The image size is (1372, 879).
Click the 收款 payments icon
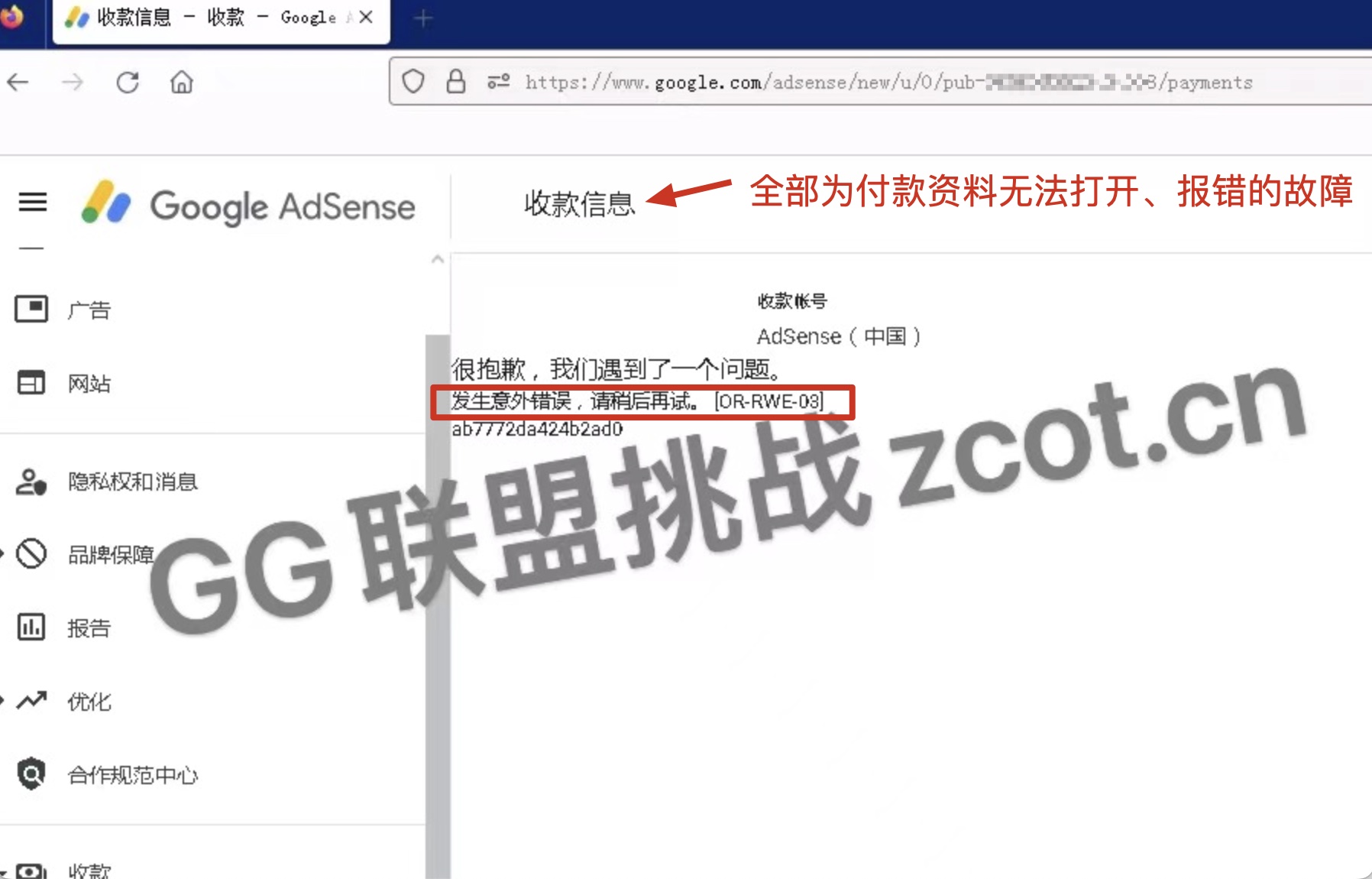[31, 871]
